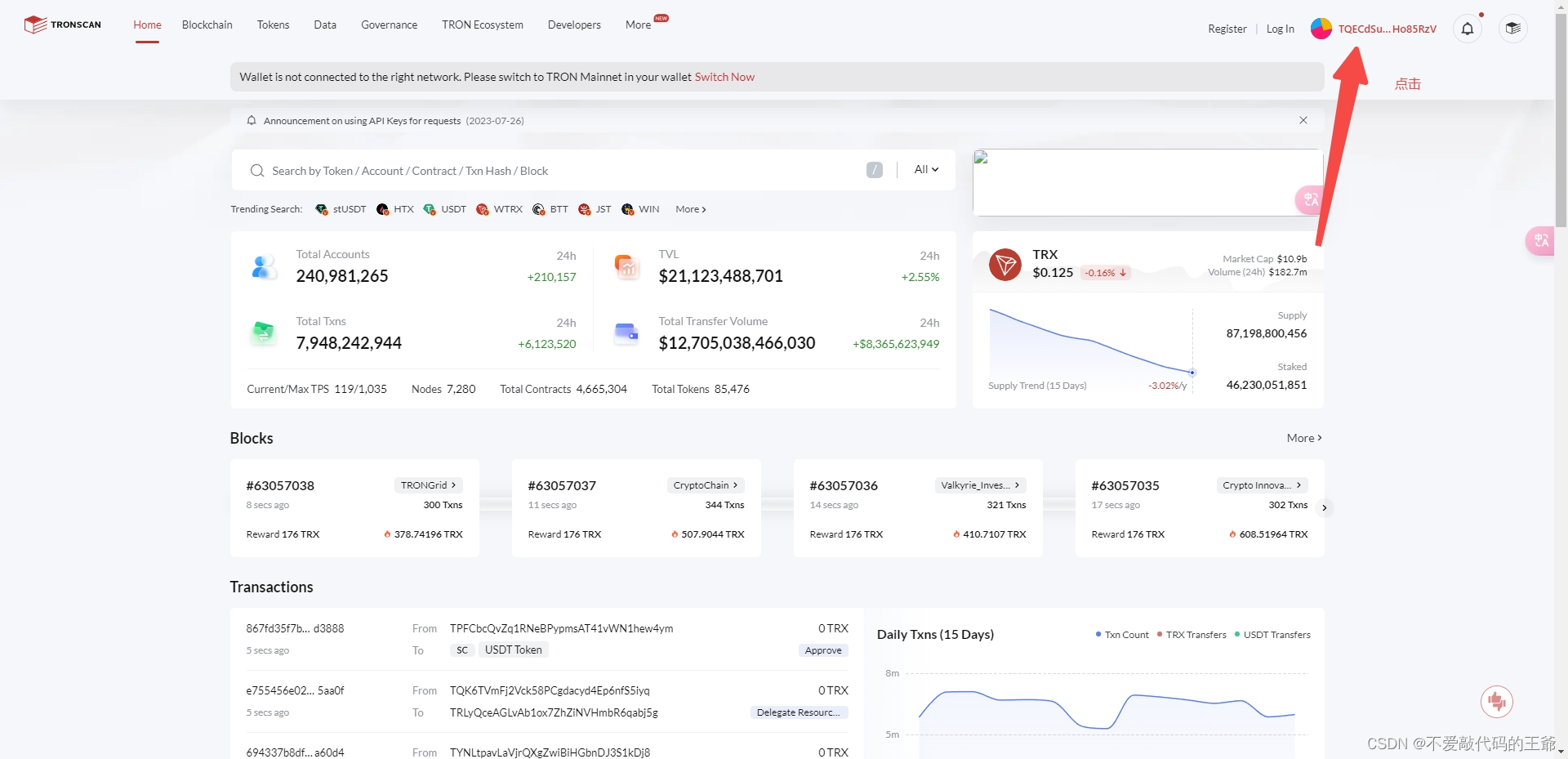The height and width of the screenshot is (759, 1568).
Task: Open address TPFCbcQvZq1RNeBPypmsAT41vWN1hew4ym
Action: click(x=561, y=629)
